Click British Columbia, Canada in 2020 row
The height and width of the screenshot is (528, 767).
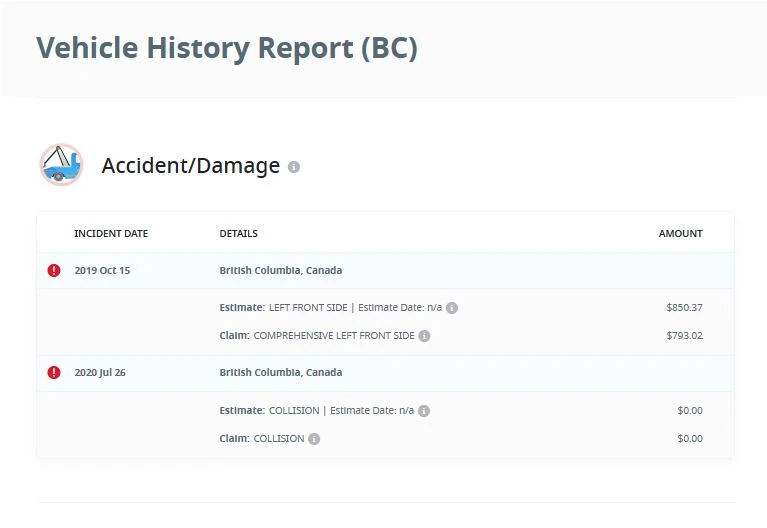(281, 372)
